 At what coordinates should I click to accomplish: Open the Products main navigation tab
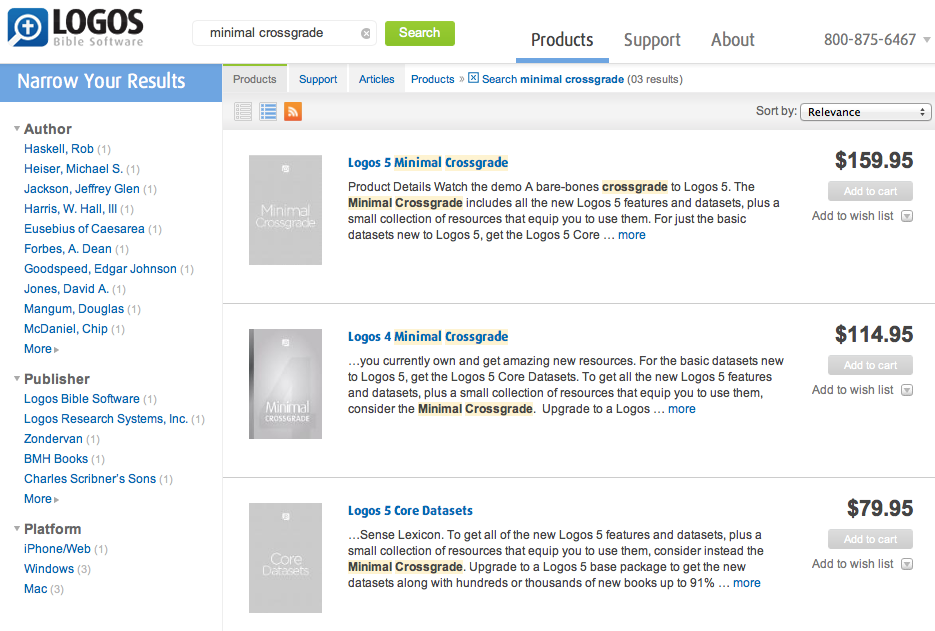click(x=562, y=40)
